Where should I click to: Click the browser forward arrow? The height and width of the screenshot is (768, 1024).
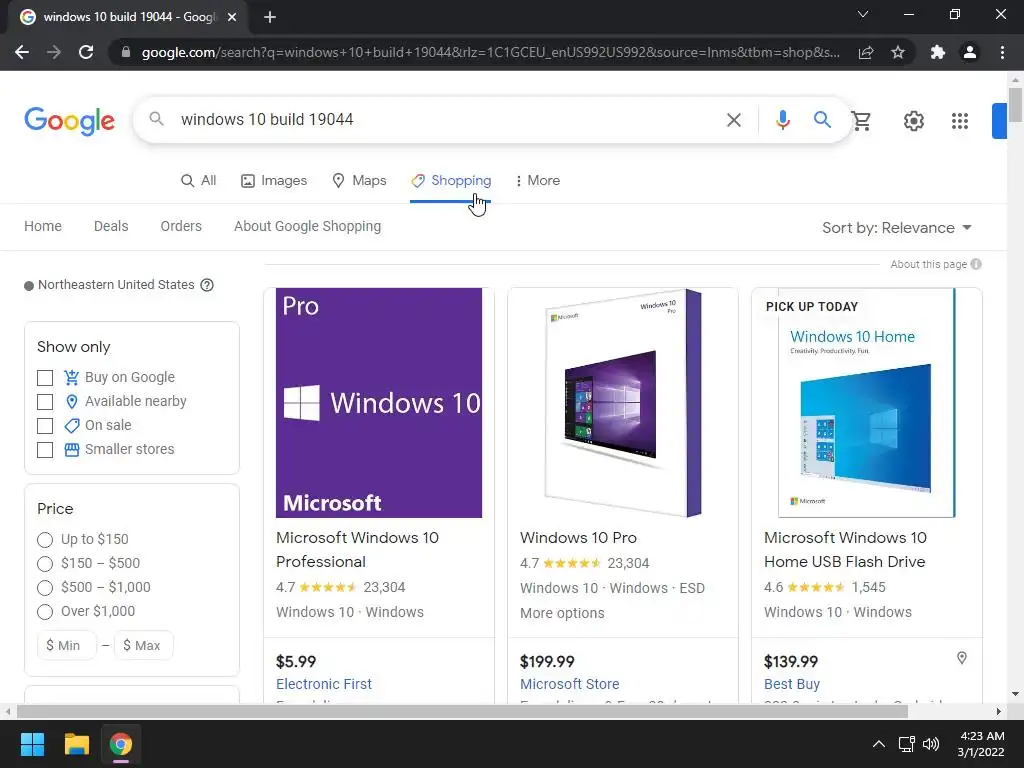tap(54, 52)
